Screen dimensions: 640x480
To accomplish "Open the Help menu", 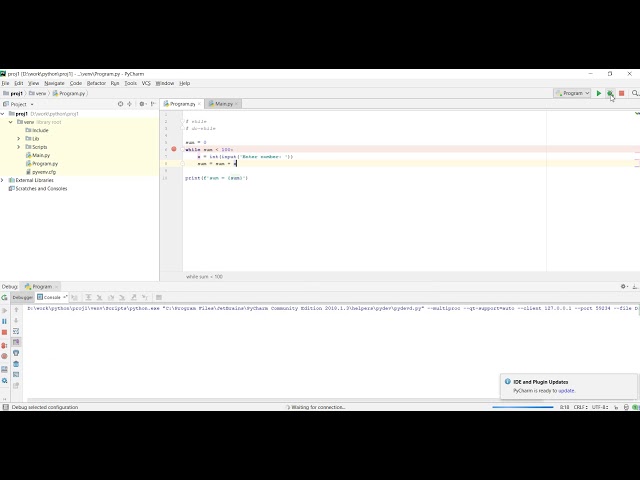I will [185, 83].
